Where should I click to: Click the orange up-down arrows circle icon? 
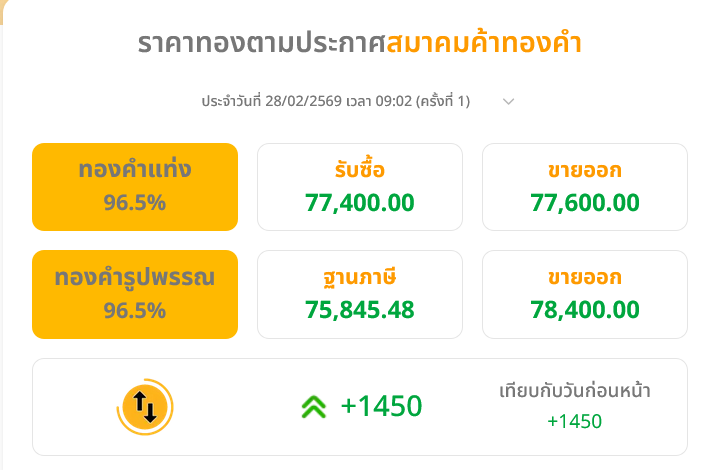(x=145, y=406)
